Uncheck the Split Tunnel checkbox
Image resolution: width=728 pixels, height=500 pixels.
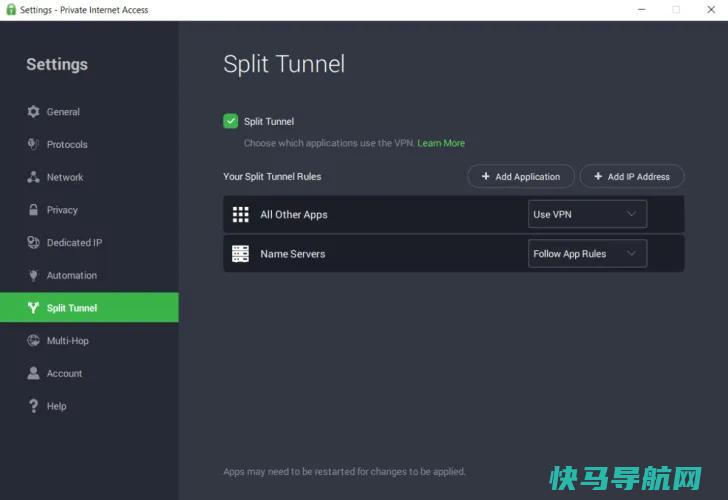tap(231, 121)
